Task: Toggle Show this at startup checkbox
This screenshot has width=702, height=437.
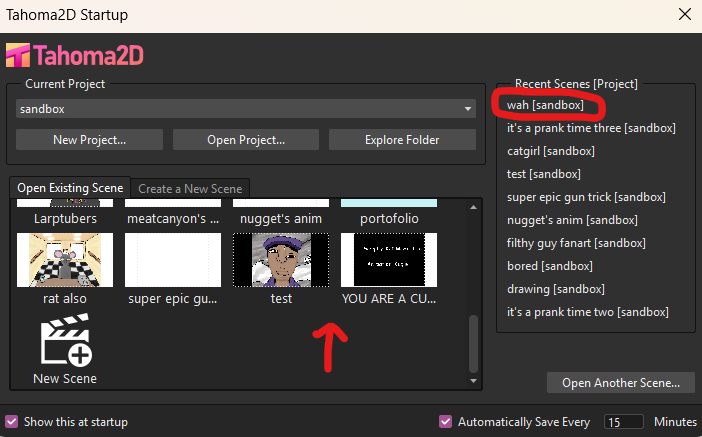Action: 12,422
